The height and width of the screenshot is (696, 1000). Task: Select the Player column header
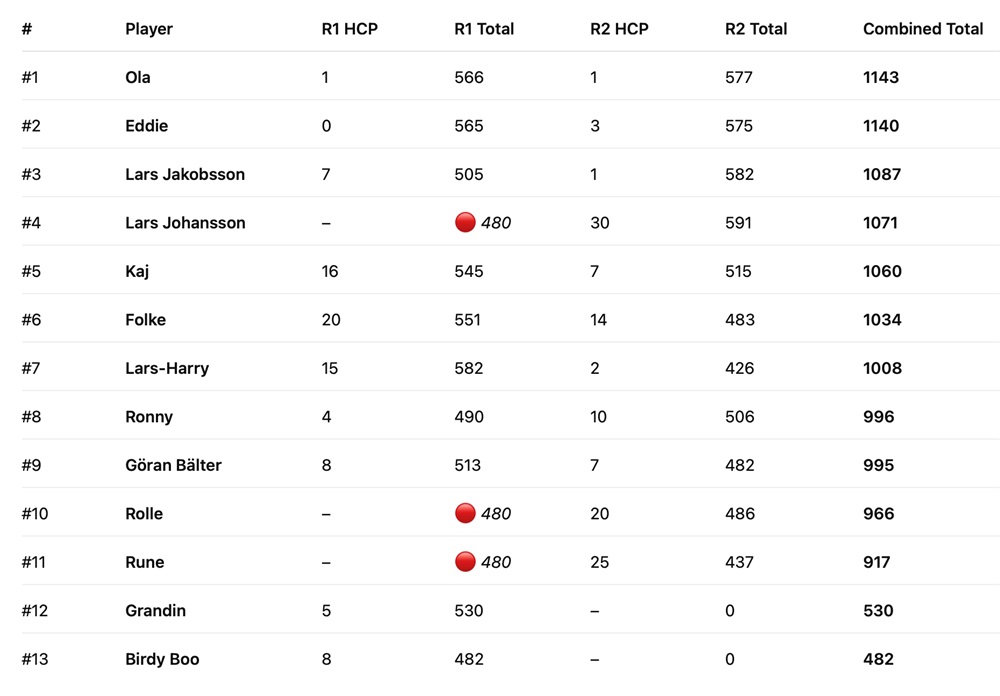[149, 29]
